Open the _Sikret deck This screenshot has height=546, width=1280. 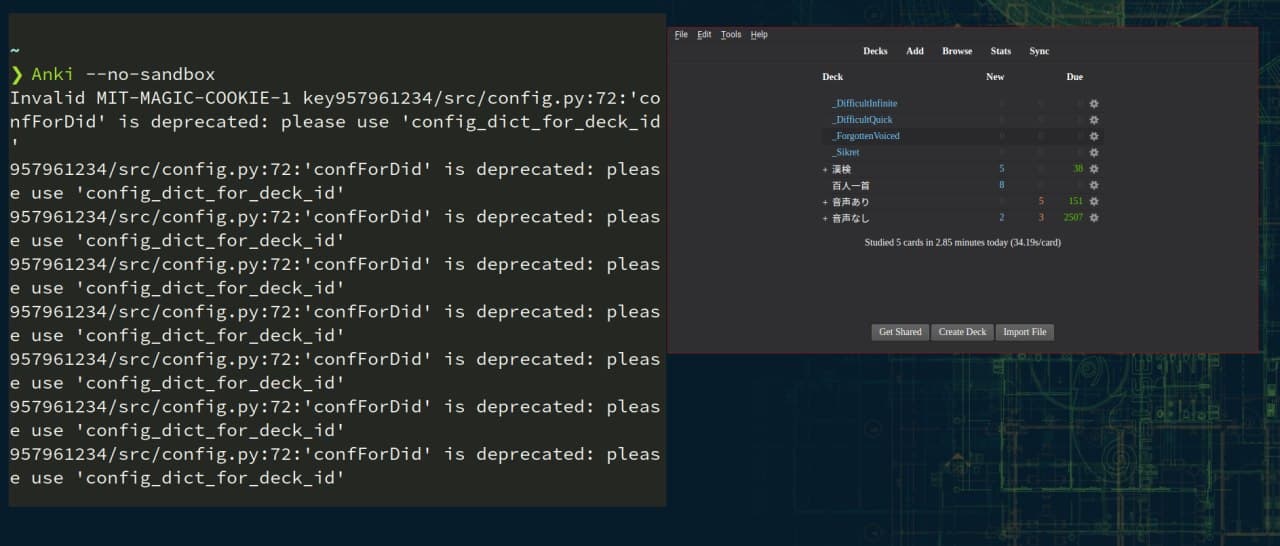pos(846,152)
